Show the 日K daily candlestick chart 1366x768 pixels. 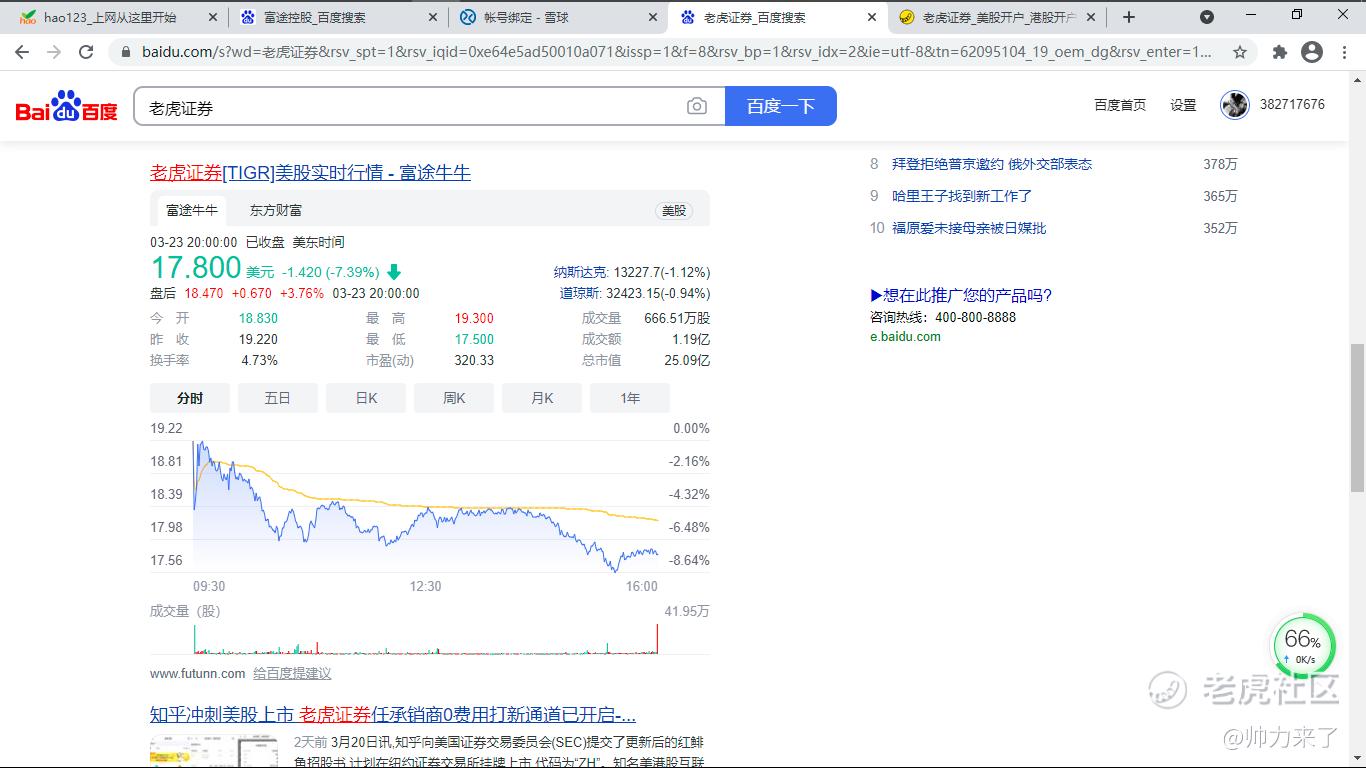click(x=366, y=398)
